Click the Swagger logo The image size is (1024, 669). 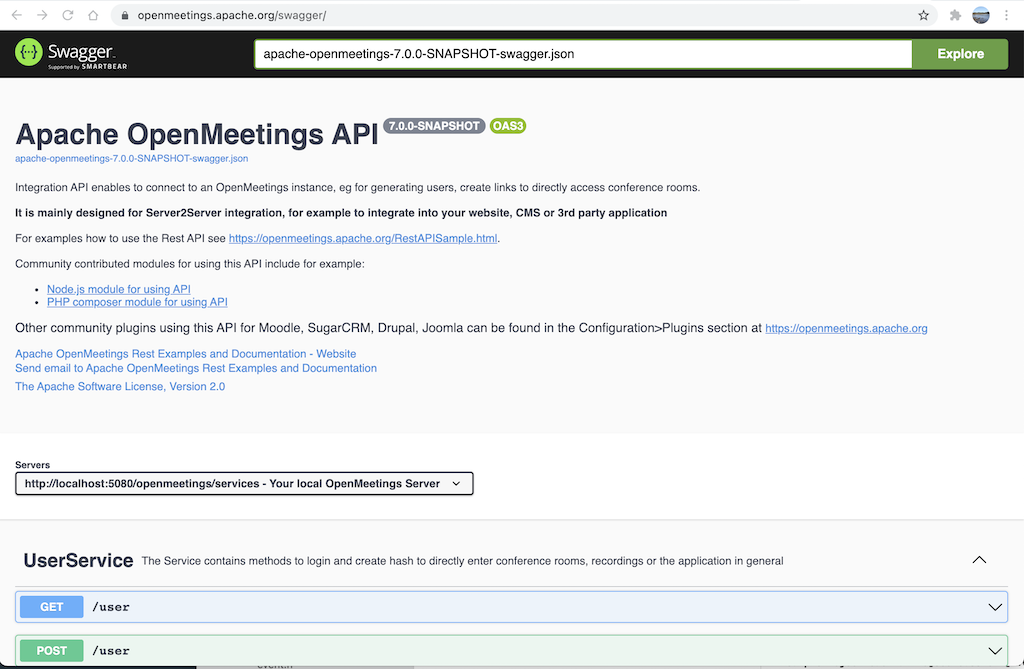[x=71, y=54]
